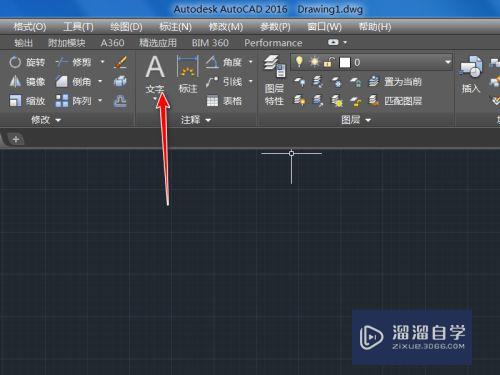Toggle layer freeze sun icon
The image size is (500, 375).
314,62
